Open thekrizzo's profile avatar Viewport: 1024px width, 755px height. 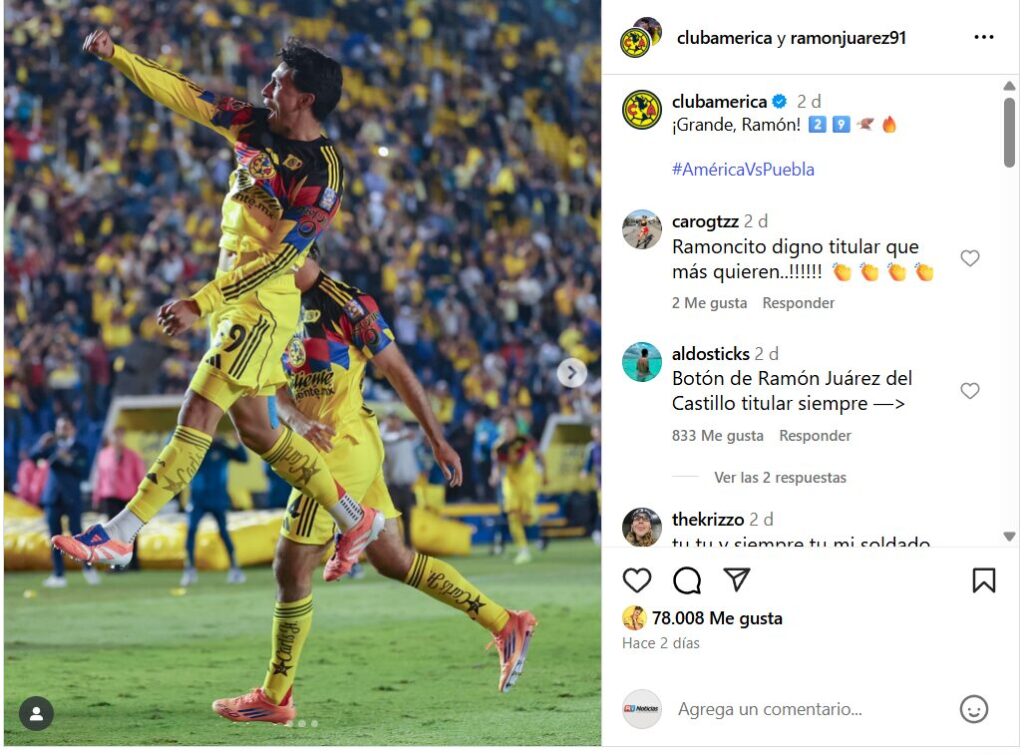(x=641, y=526)
